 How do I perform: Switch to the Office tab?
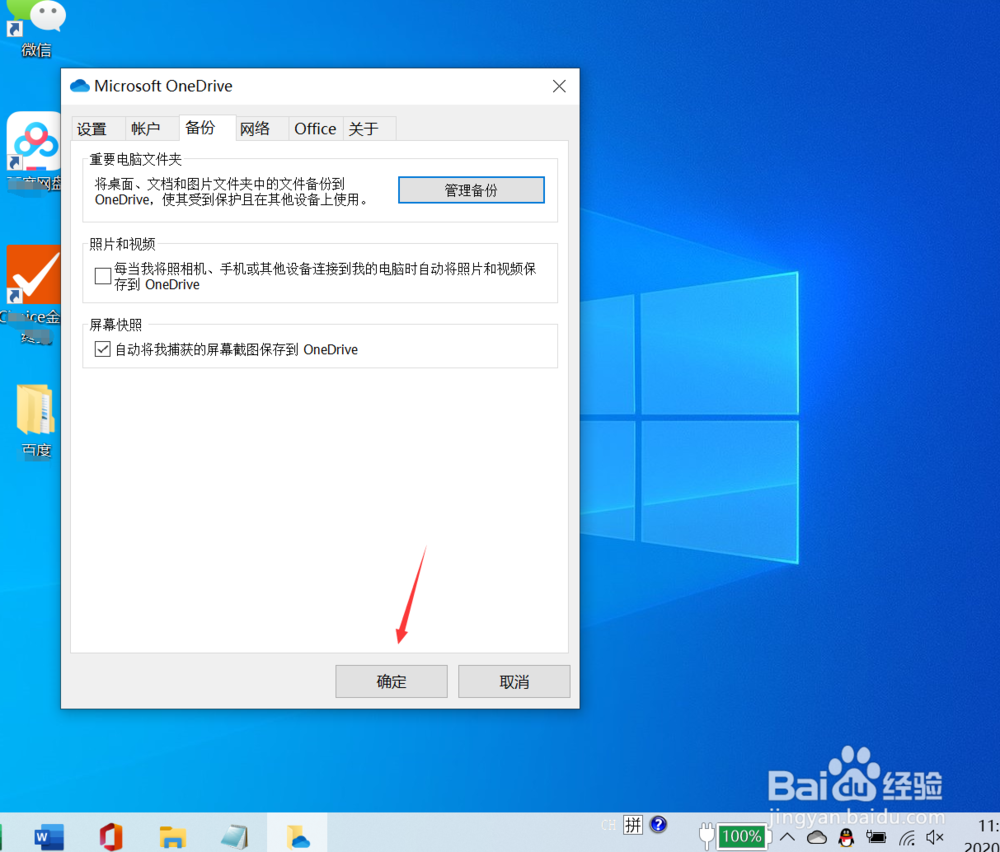click(316, 129)
